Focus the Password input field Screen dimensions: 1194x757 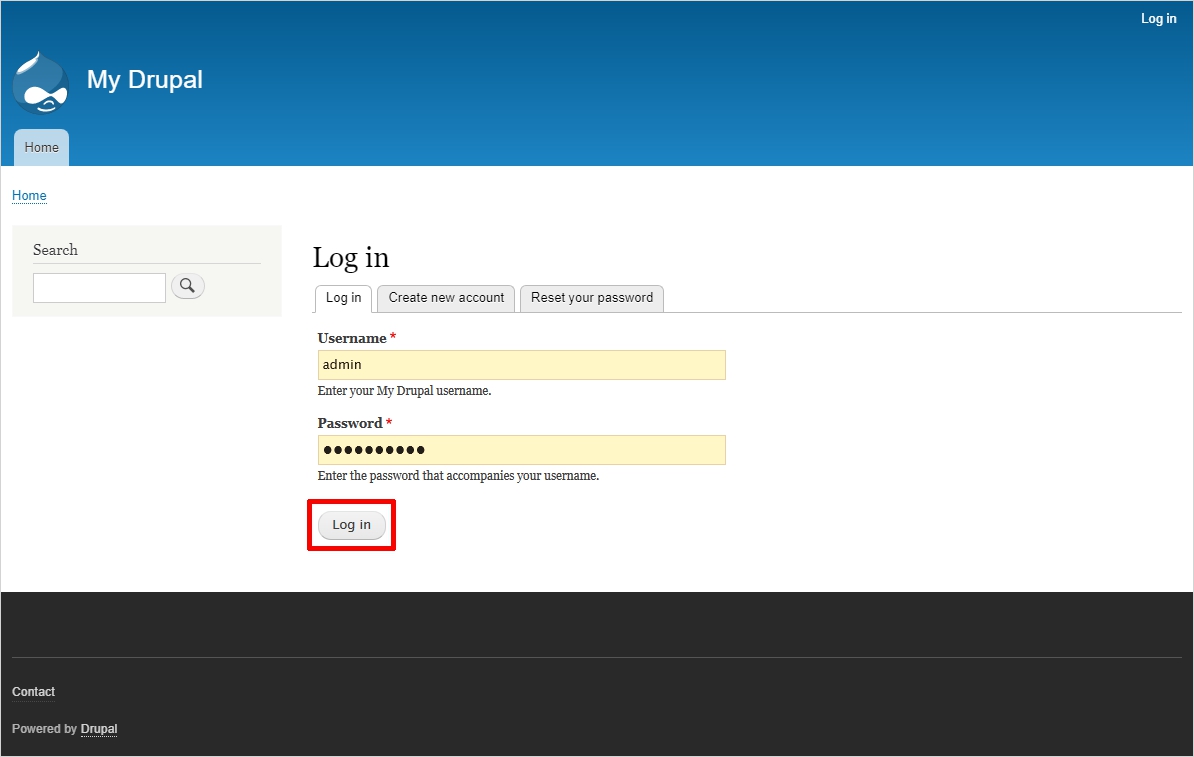[x=521, y=450]
